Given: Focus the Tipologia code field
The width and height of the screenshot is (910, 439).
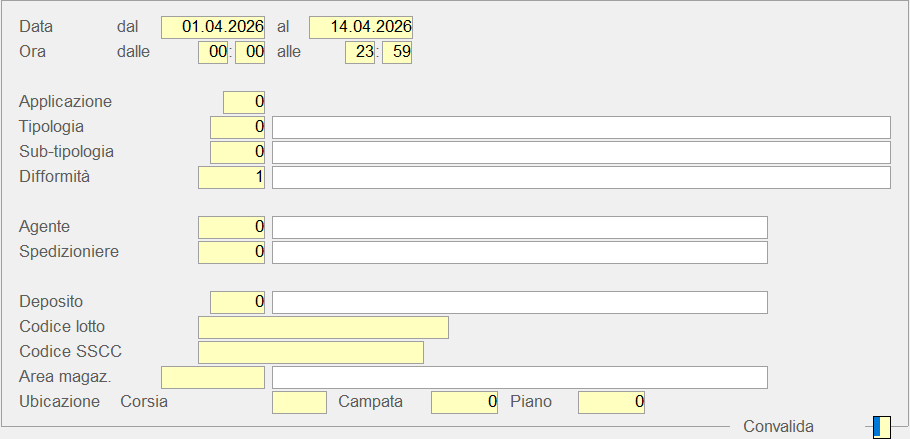Looking at the screenshot, I should (x=237, y=127).
